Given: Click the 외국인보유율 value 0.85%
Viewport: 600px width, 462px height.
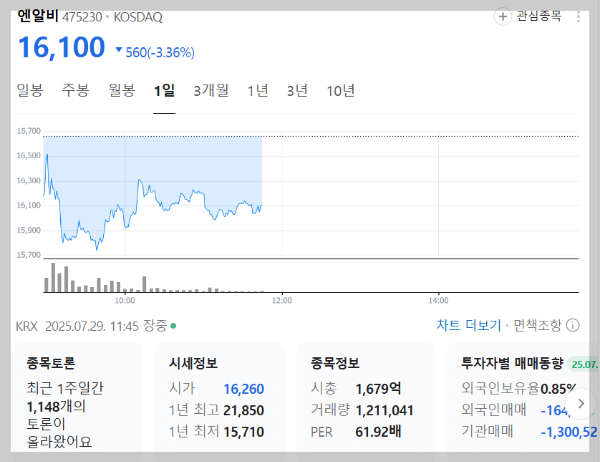Looking at the screenshot, I should point(558,389).
